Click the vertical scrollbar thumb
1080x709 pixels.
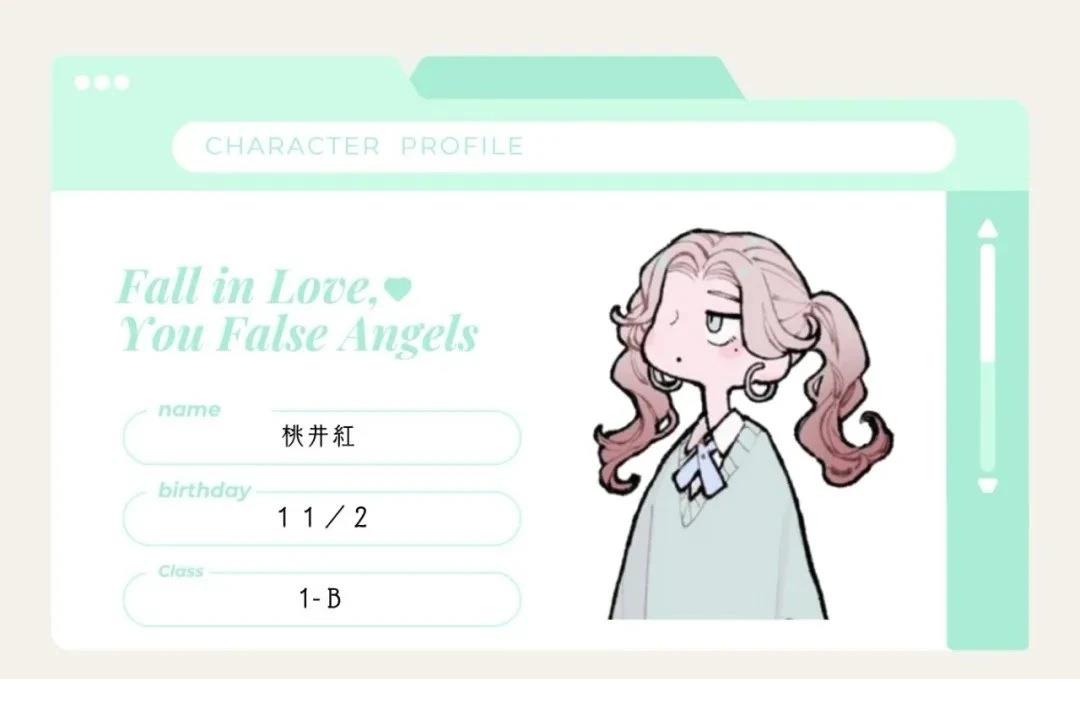point(988,302)
